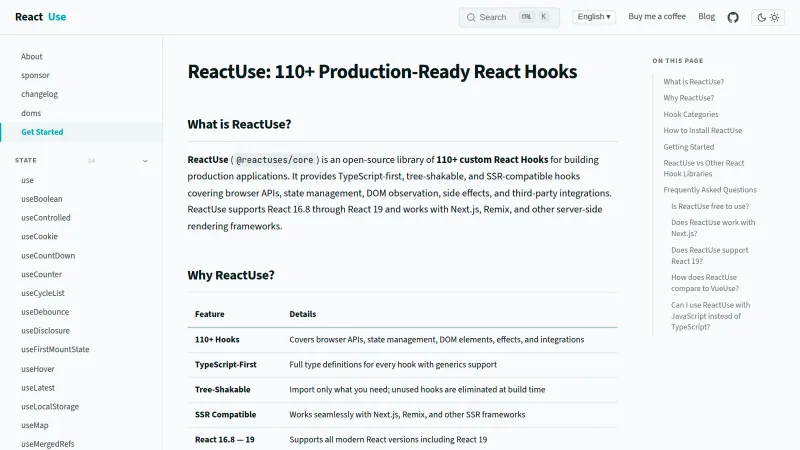This screenshot has height=450, width=800.
Task: Click the search magnifier icon
Action: (x=471, y=17)
